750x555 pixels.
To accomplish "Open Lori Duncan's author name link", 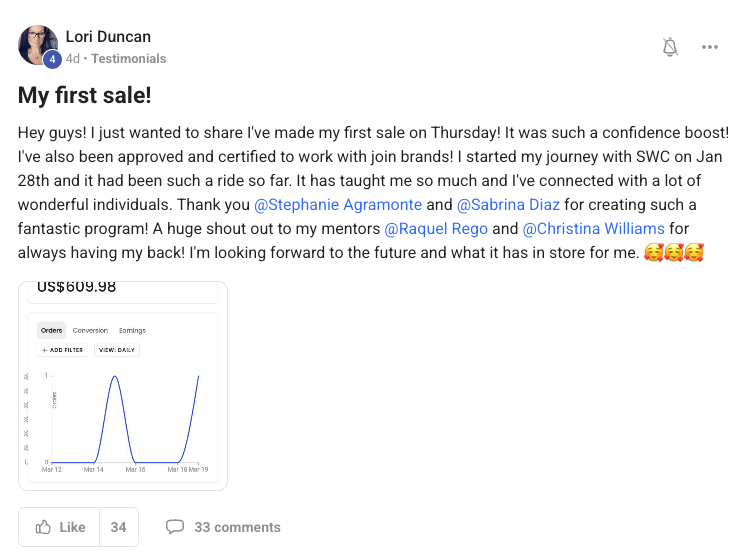I will pos(108,37).
